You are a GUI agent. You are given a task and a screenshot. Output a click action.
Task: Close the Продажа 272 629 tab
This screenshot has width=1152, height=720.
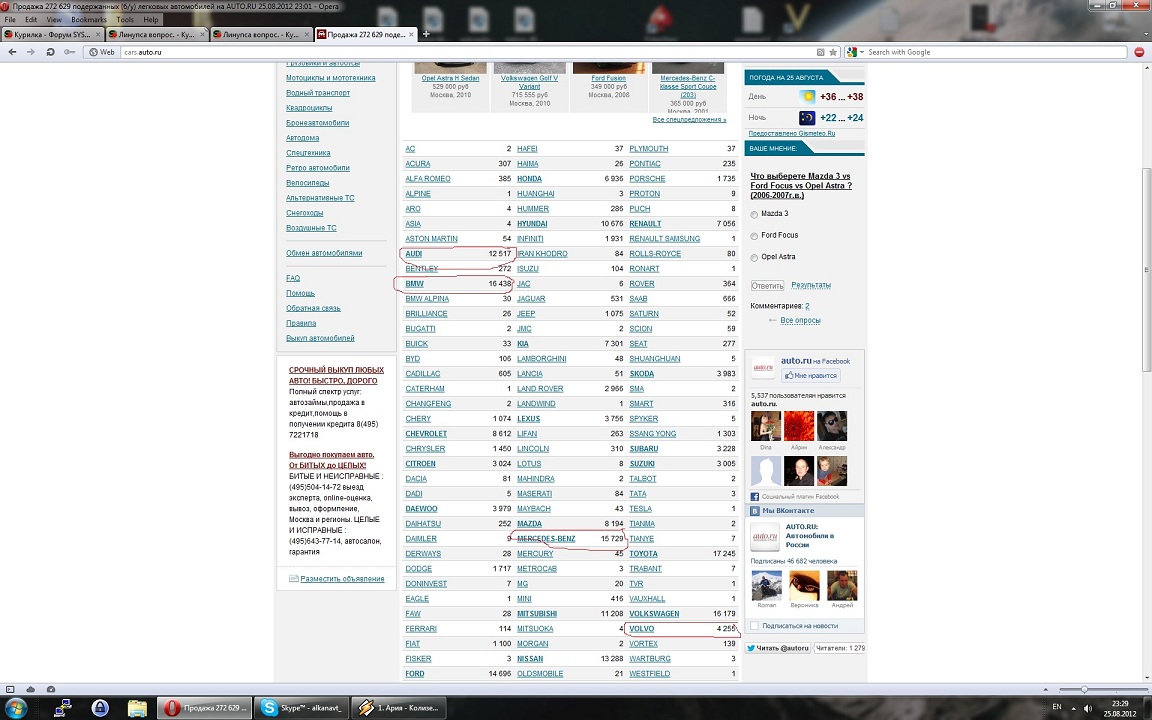click(411, 35)
